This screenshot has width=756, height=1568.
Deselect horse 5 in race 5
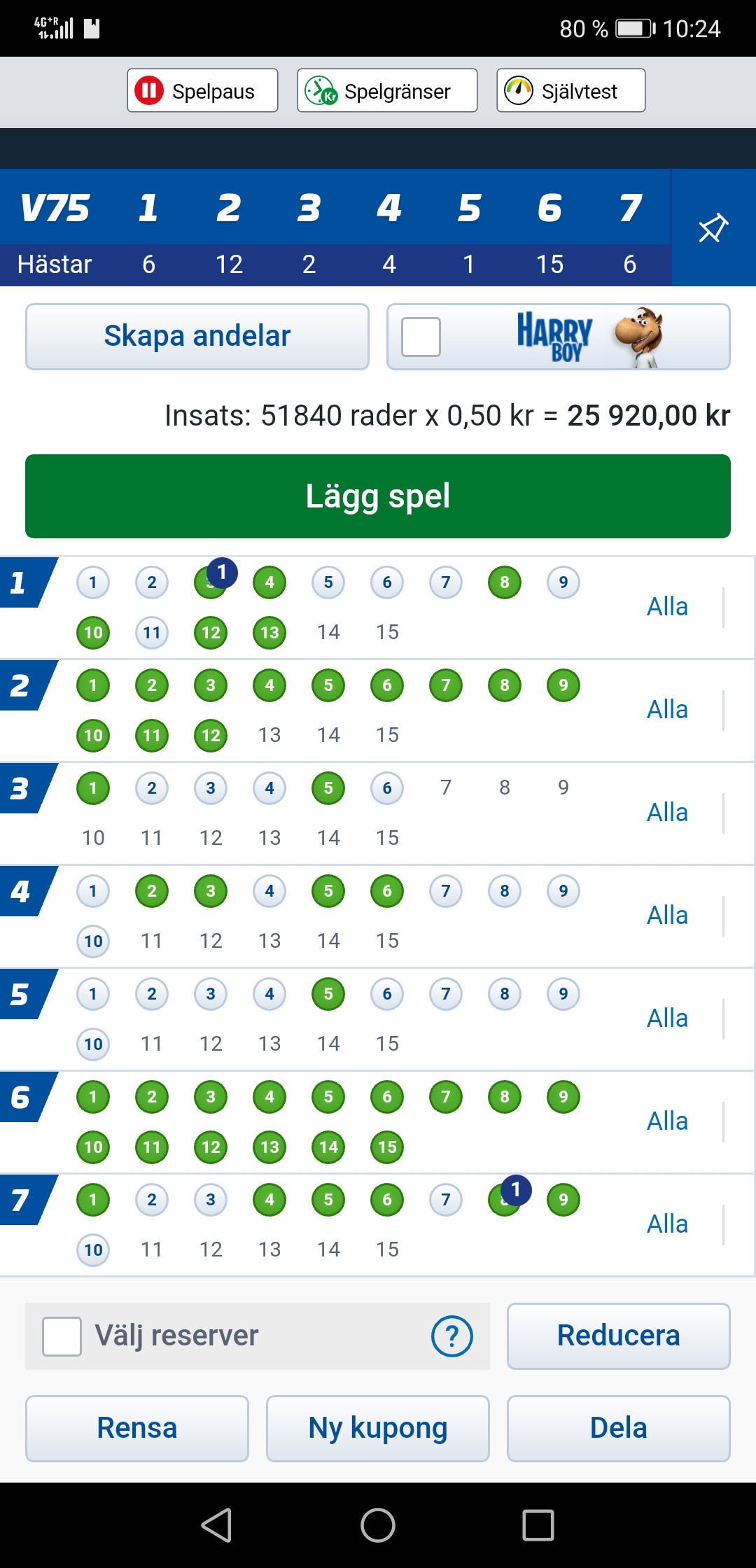click(x=328, y=994)
